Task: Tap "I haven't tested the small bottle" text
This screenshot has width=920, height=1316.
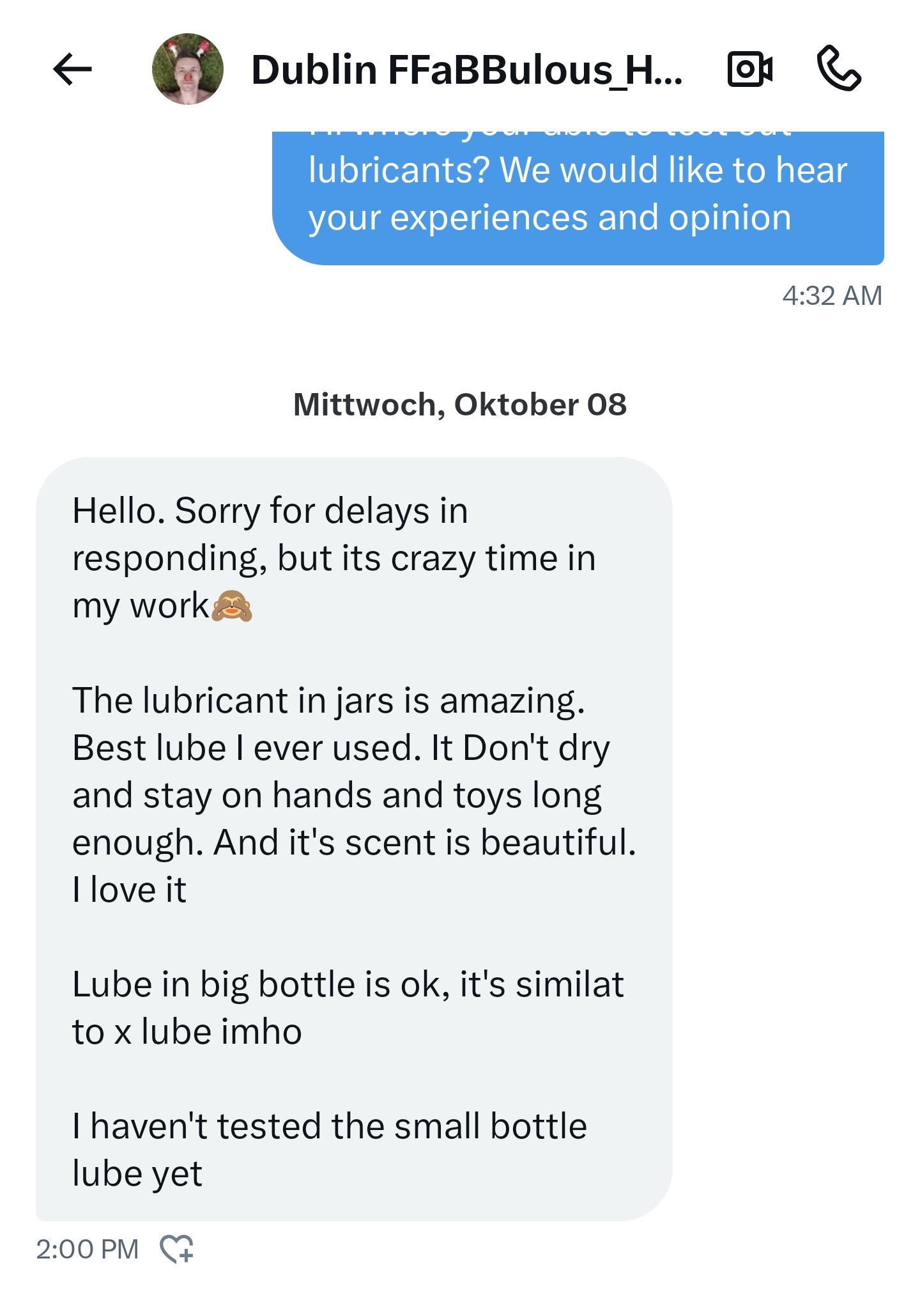Action: 330,1126
